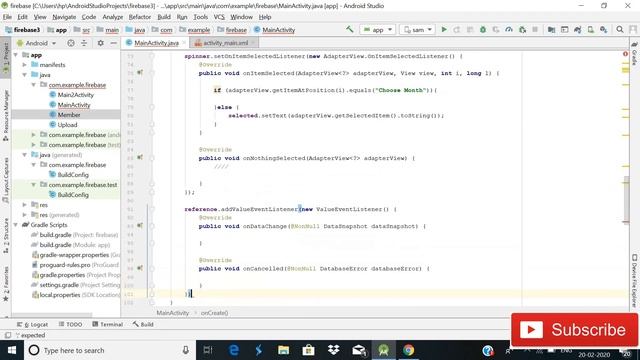Open the profiler gauge icon
This screenshot has height=360, width=640.
(509, 29)
